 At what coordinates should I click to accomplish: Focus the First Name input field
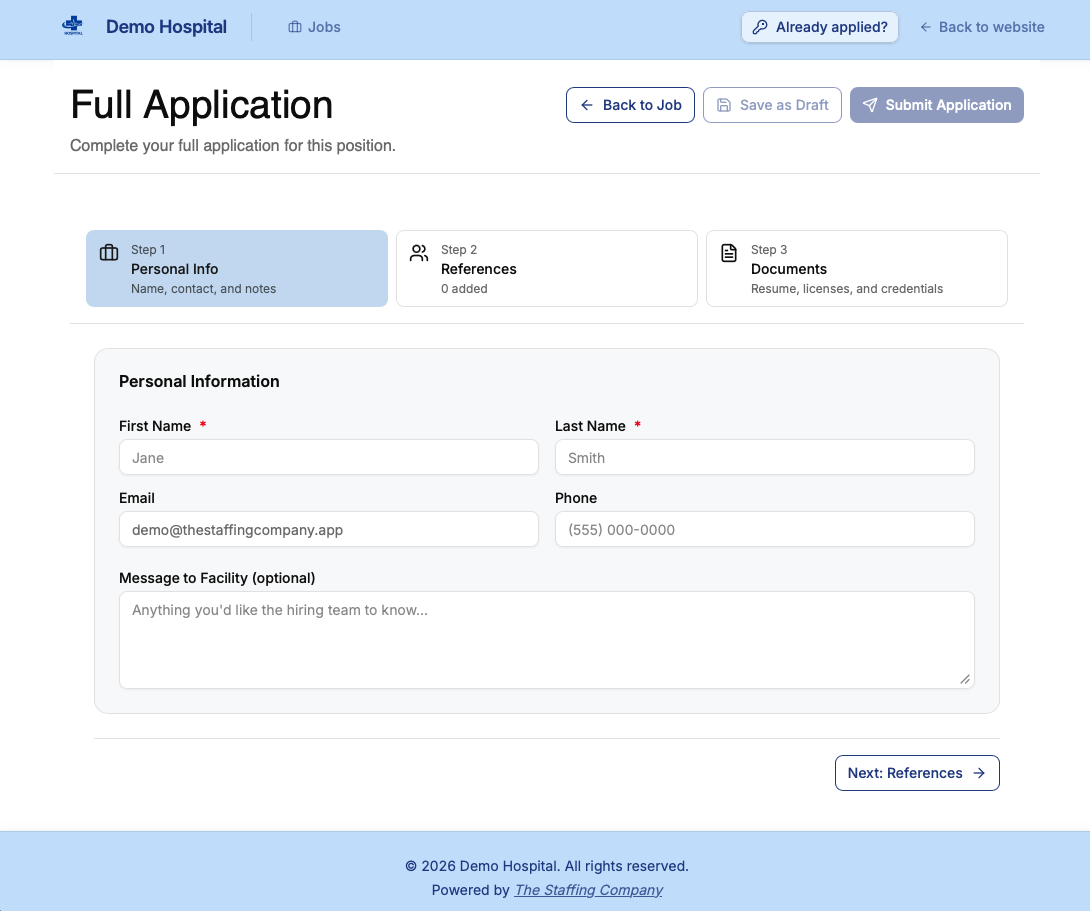(x=329, y=457)
